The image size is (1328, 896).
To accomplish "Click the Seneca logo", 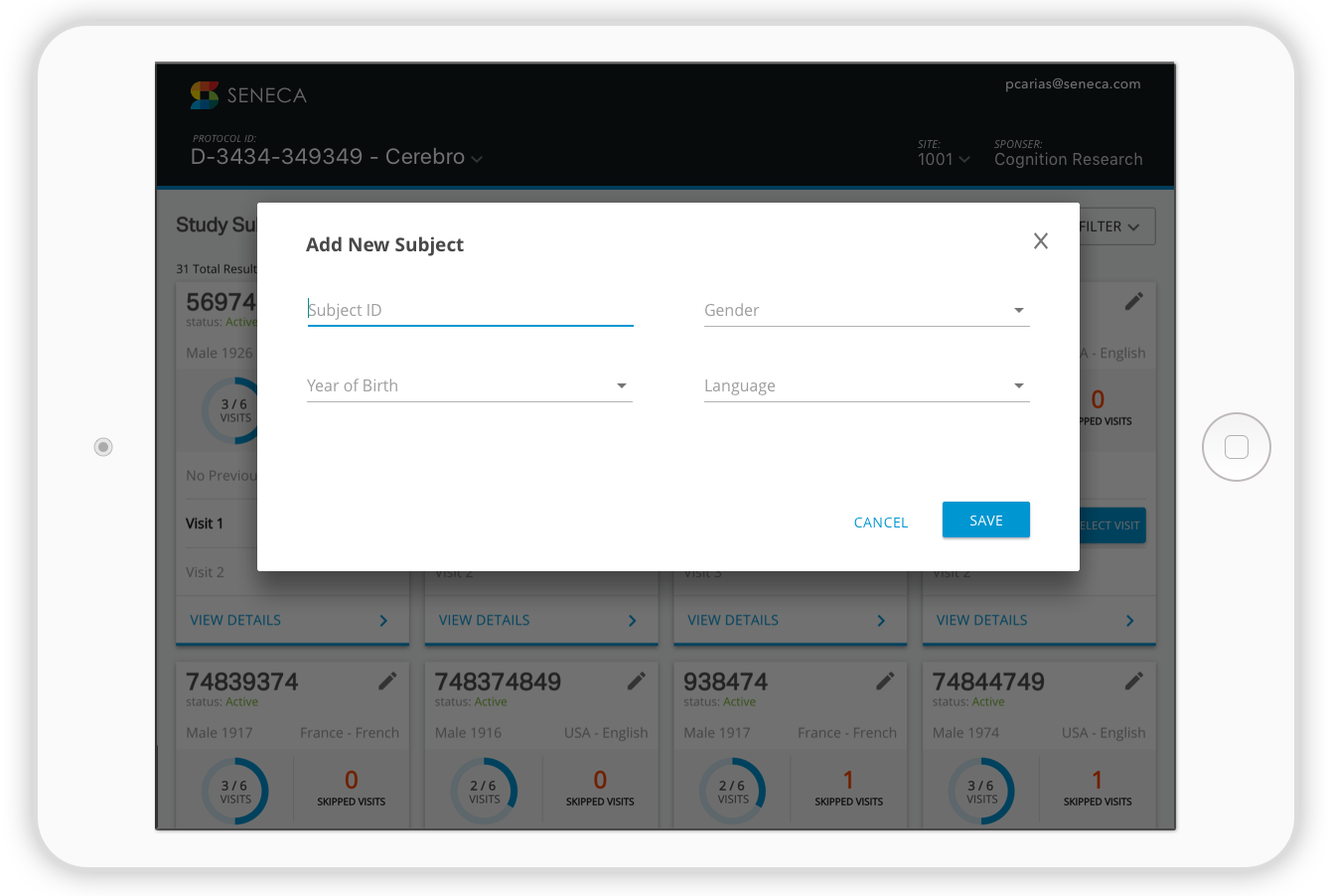I will 204,95.
